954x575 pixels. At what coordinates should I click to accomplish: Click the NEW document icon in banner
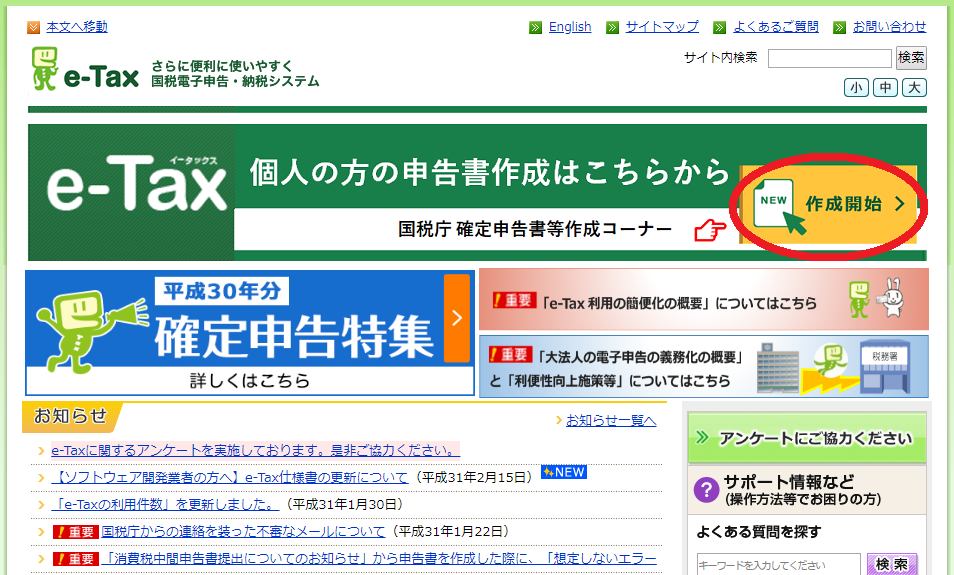pos(779,207)
